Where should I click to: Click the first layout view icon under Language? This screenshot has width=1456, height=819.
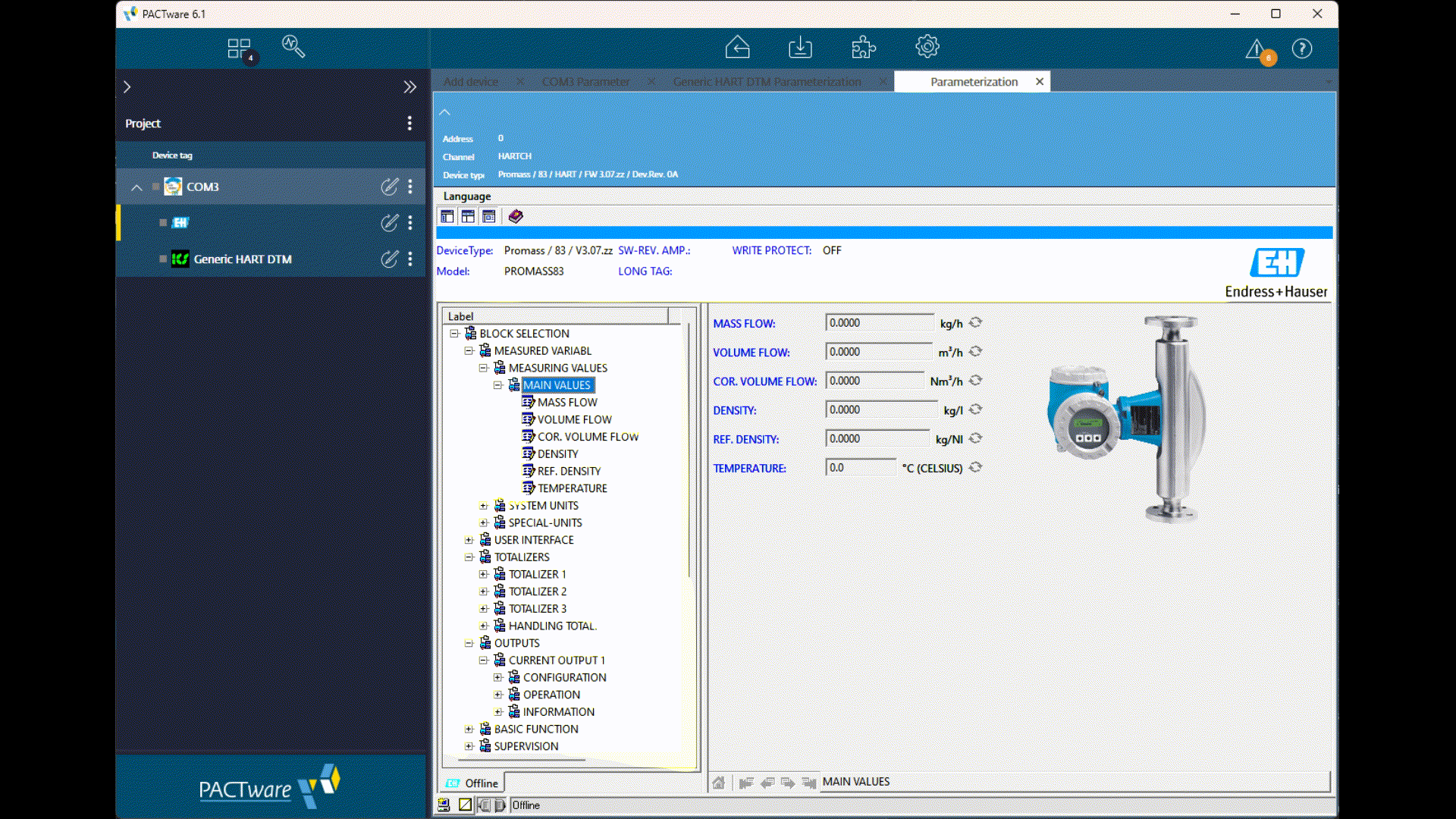point(447,217)
